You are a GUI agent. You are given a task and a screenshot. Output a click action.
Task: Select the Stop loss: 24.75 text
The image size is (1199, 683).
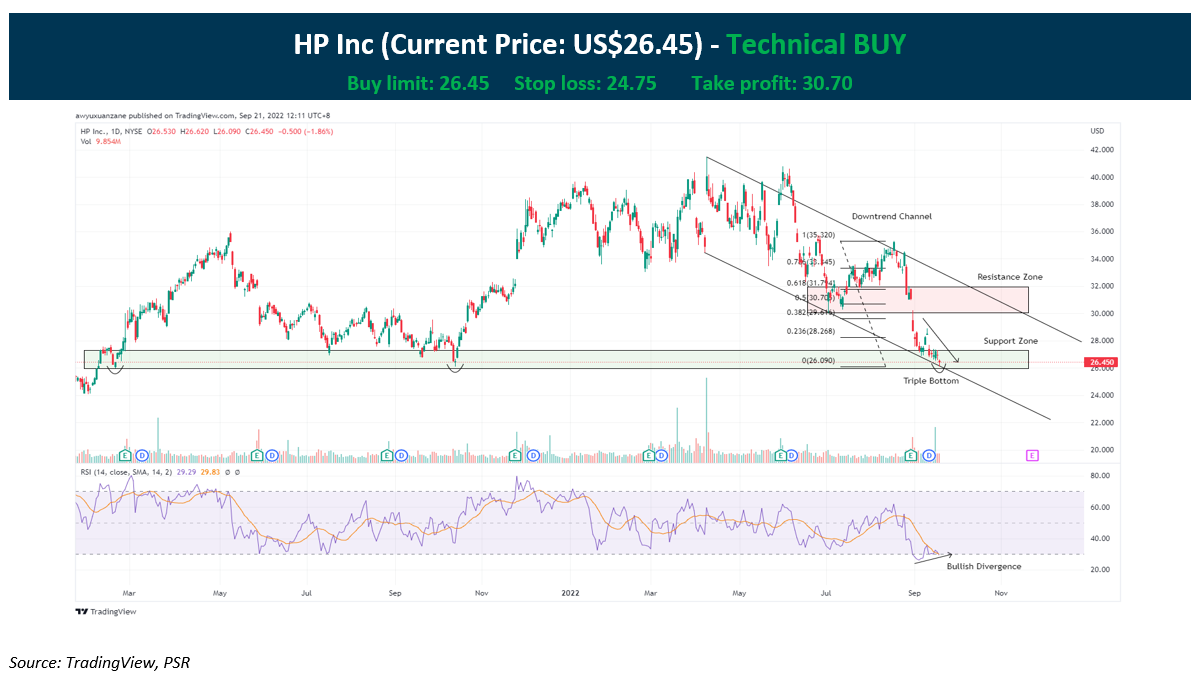point(585,83)
